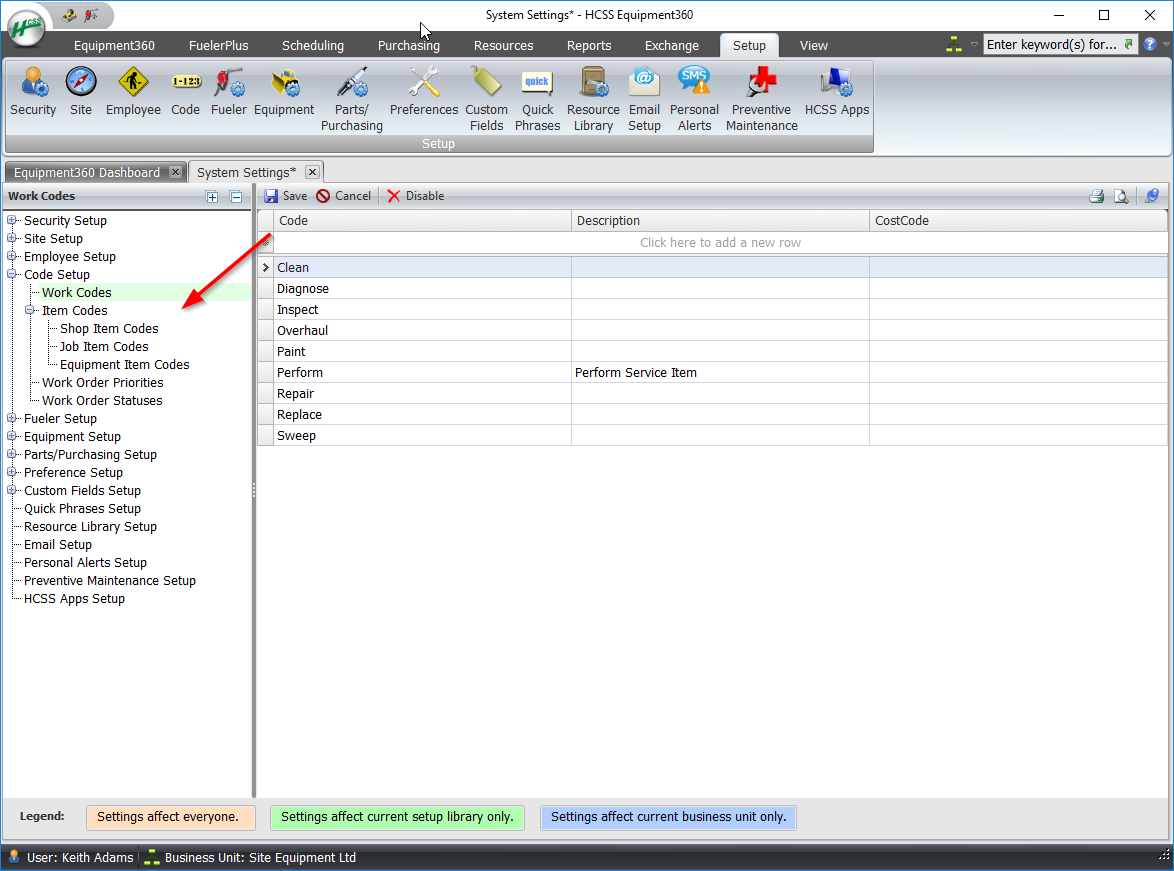The height and width of the screenshot is (871, 1174).
Task: Select Quick Phrases Setup in the tree
Action: tap(82, 509)
